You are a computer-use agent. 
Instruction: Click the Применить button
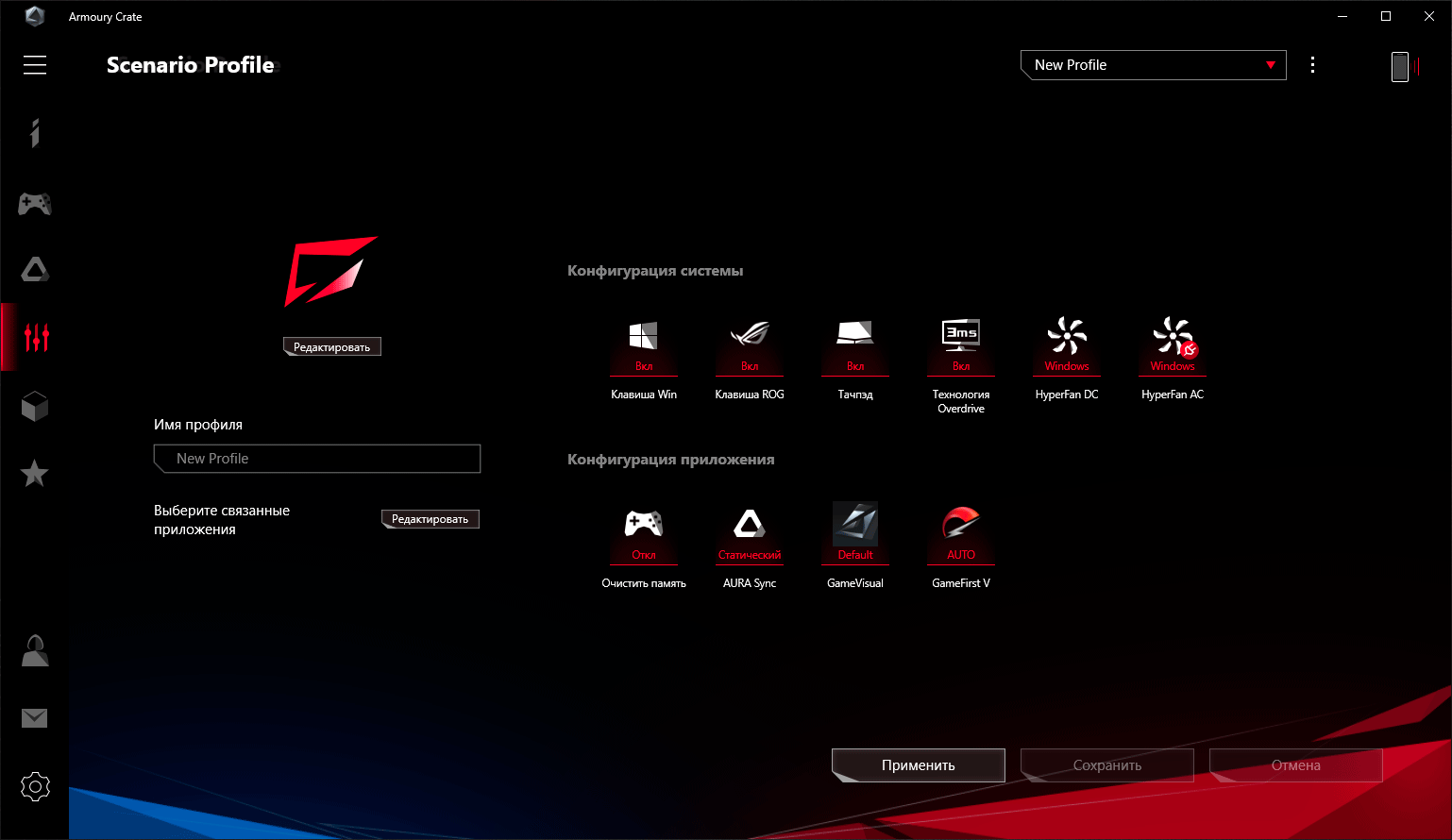[919, 765]
